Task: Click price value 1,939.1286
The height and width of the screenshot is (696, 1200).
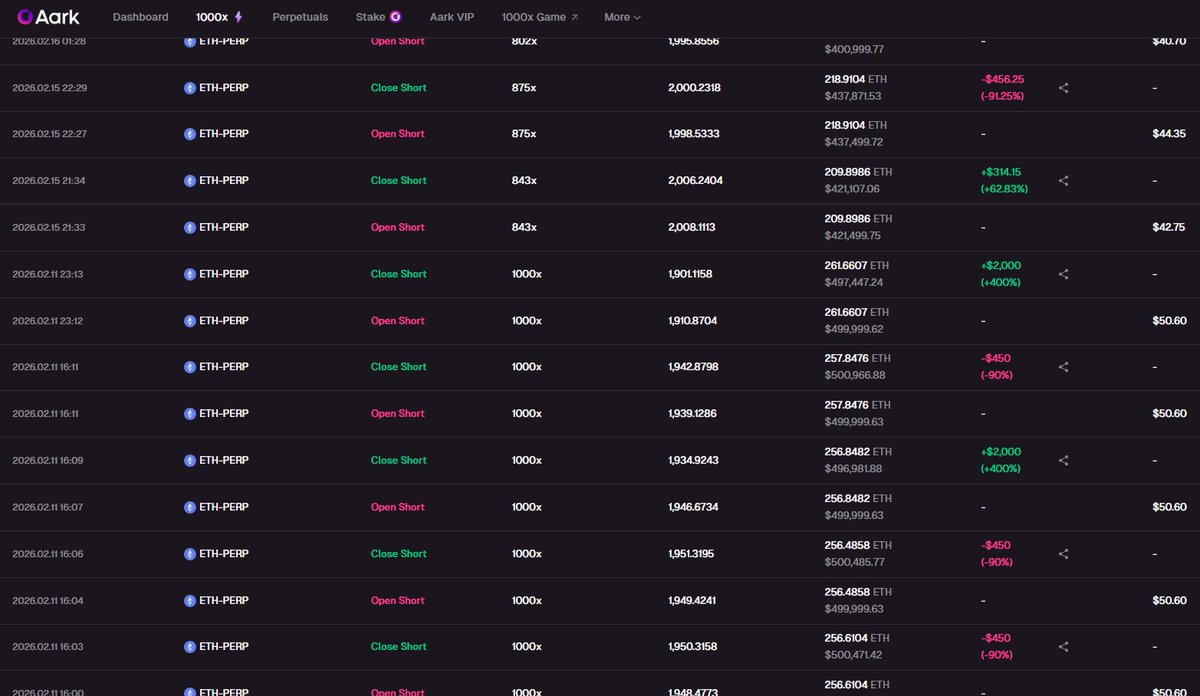Action: tap(694, 414)
